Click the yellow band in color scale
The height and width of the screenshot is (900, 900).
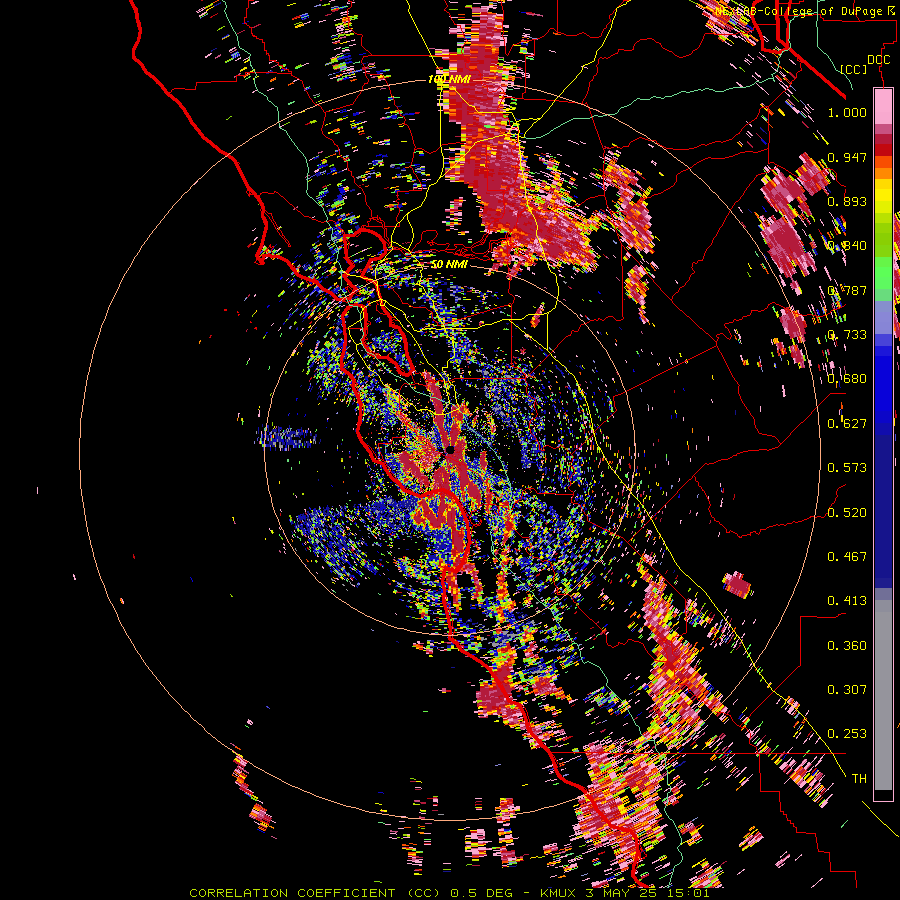tap(883, 196)
